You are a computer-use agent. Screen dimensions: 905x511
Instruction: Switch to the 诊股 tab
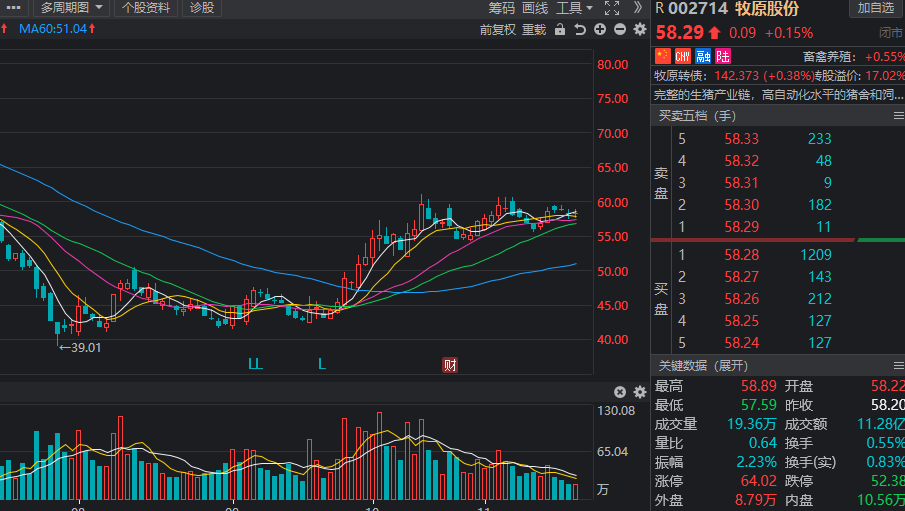pyautogui.click(x=201, y=8)
